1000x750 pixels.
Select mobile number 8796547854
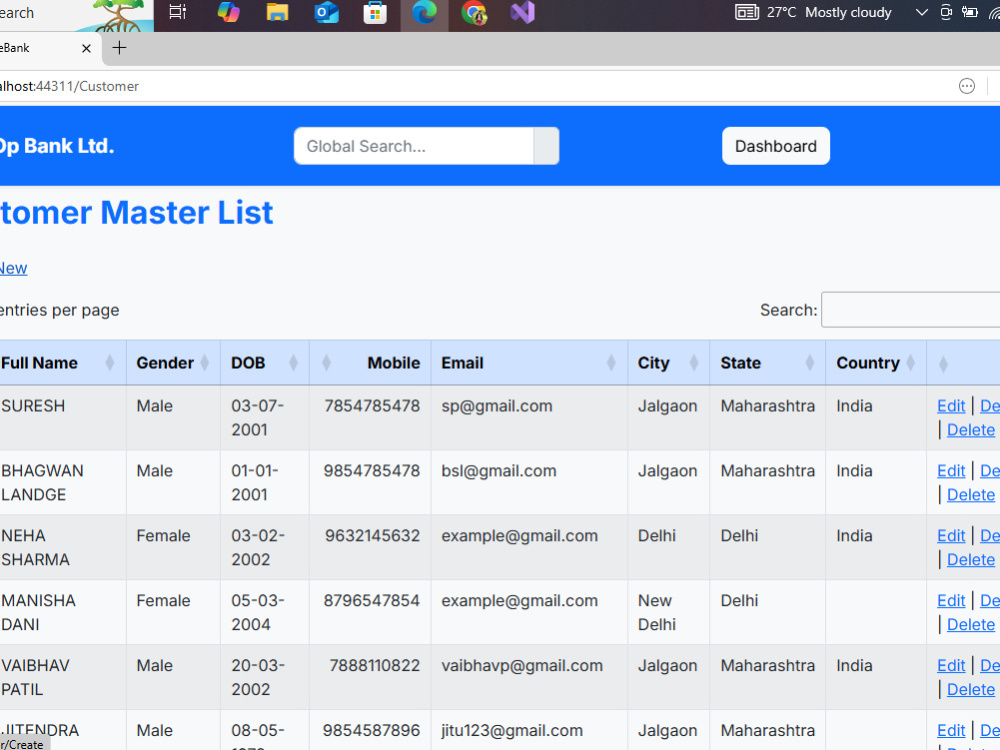(372, 601)
